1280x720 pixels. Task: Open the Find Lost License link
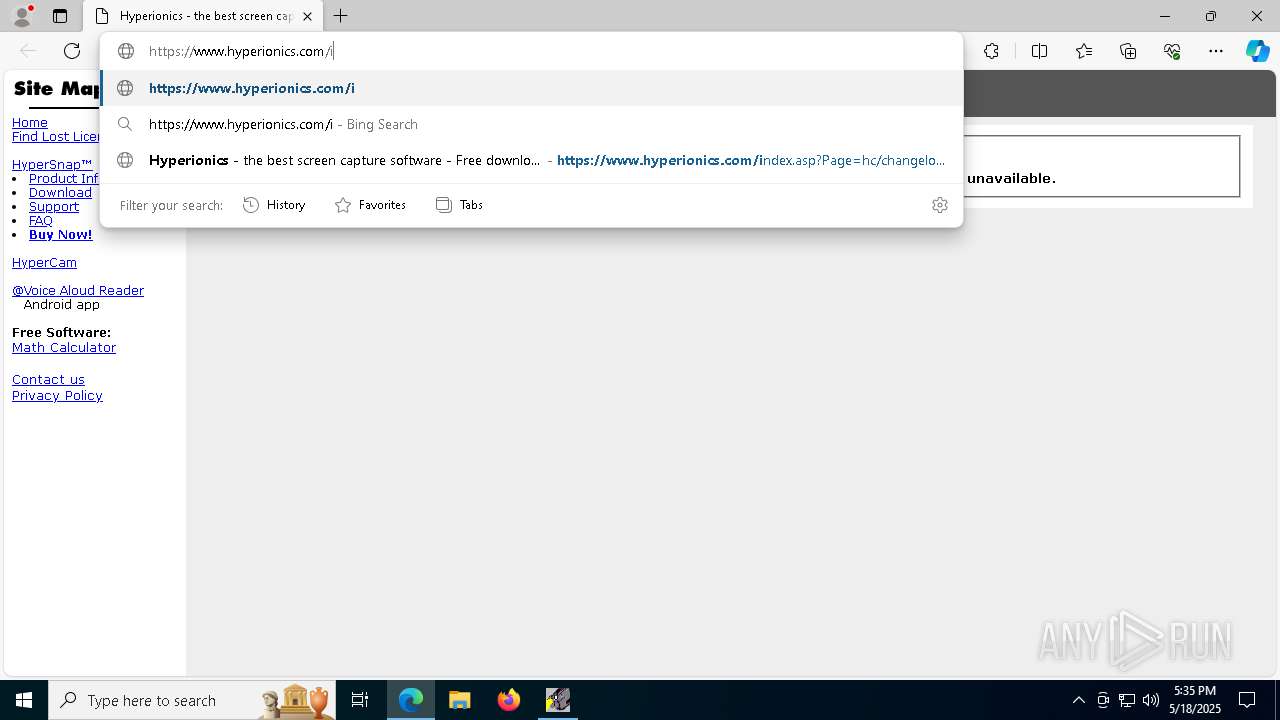56,136
